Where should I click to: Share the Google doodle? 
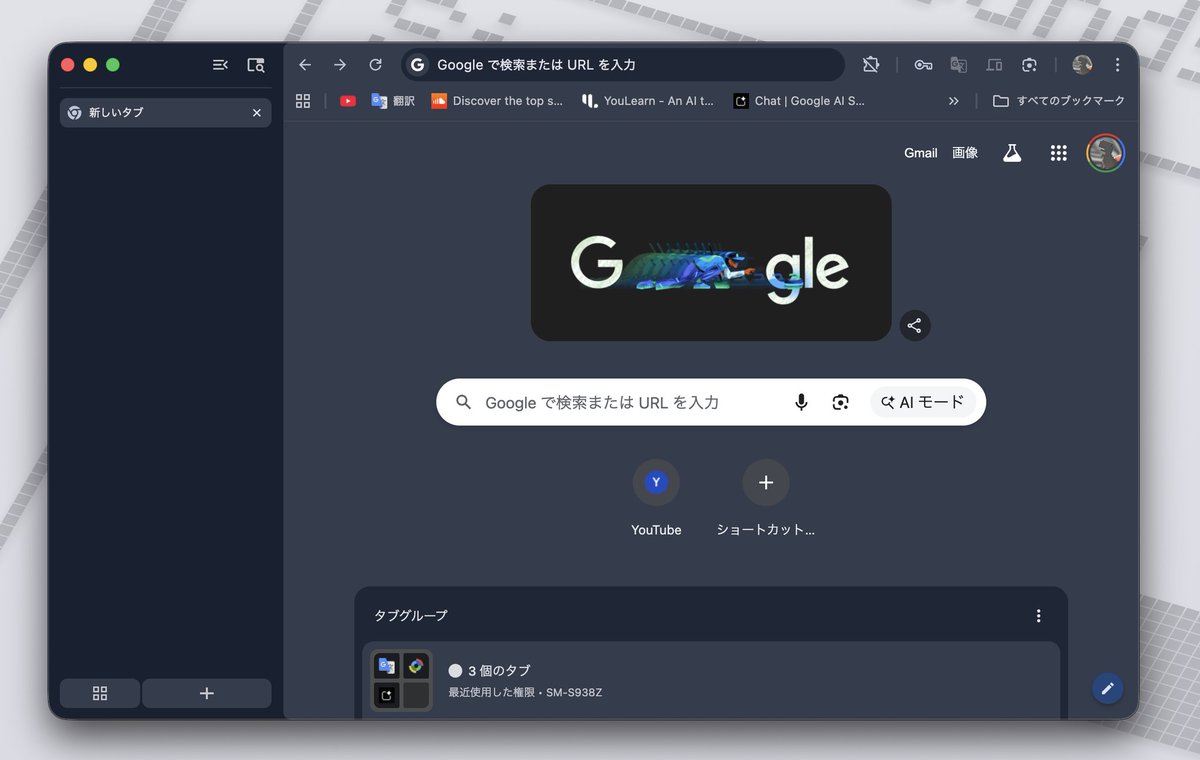(x=914, y=325)
